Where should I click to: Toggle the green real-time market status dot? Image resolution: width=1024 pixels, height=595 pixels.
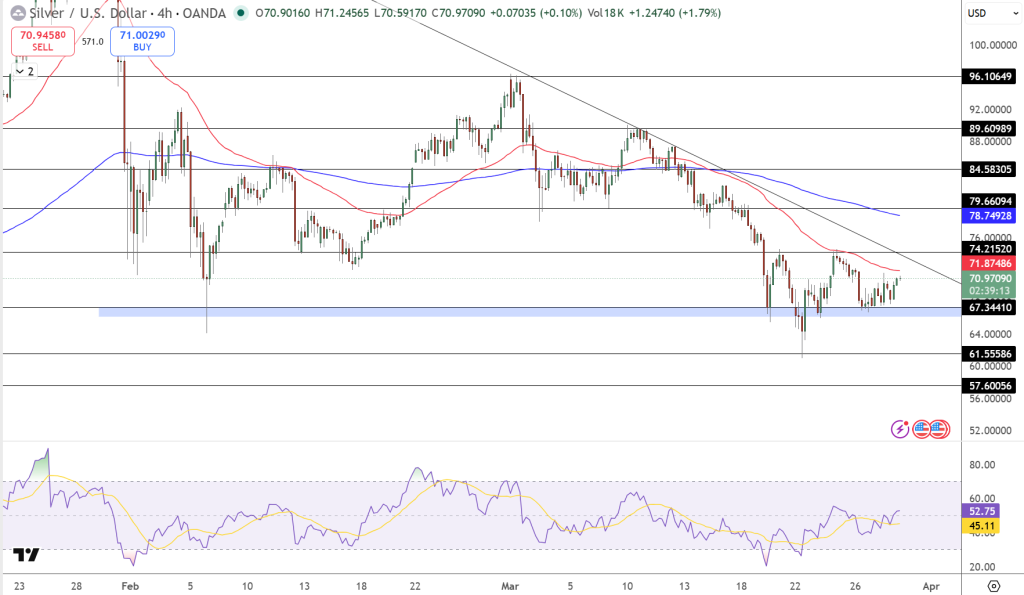241,13
